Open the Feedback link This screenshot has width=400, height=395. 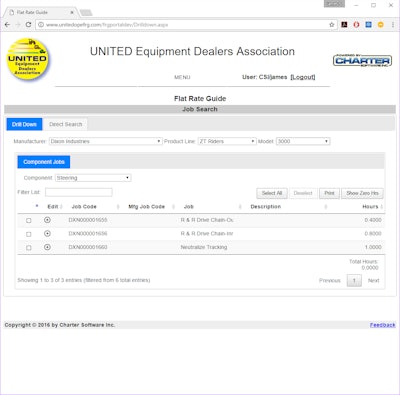click(x=382, y=325)
